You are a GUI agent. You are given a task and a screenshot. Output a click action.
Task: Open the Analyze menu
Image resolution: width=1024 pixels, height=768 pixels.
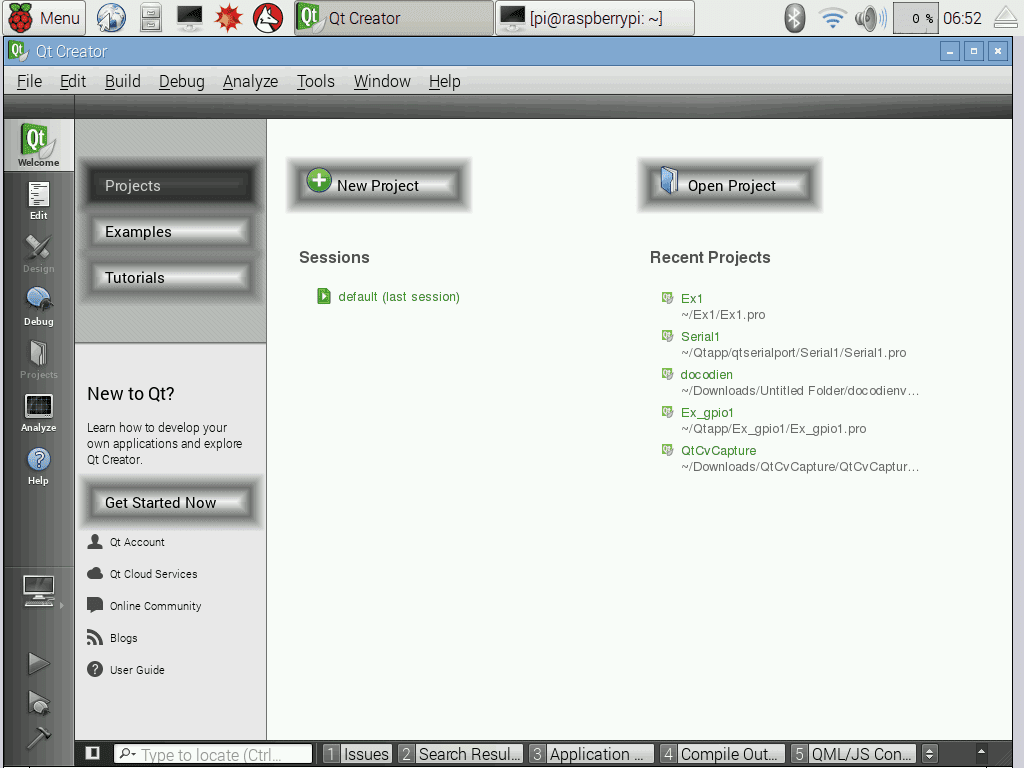click(250, 82)
